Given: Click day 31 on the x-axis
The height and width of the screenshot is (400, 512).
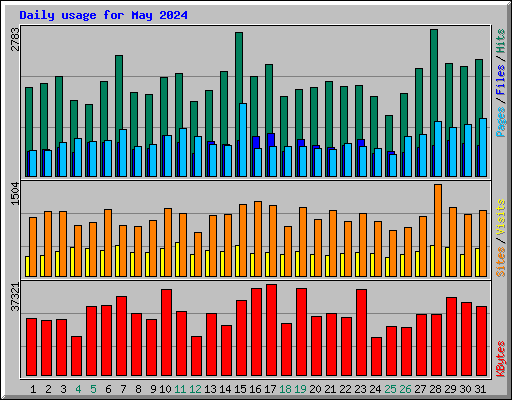Looking at the screenshot, I should (480, 389).
